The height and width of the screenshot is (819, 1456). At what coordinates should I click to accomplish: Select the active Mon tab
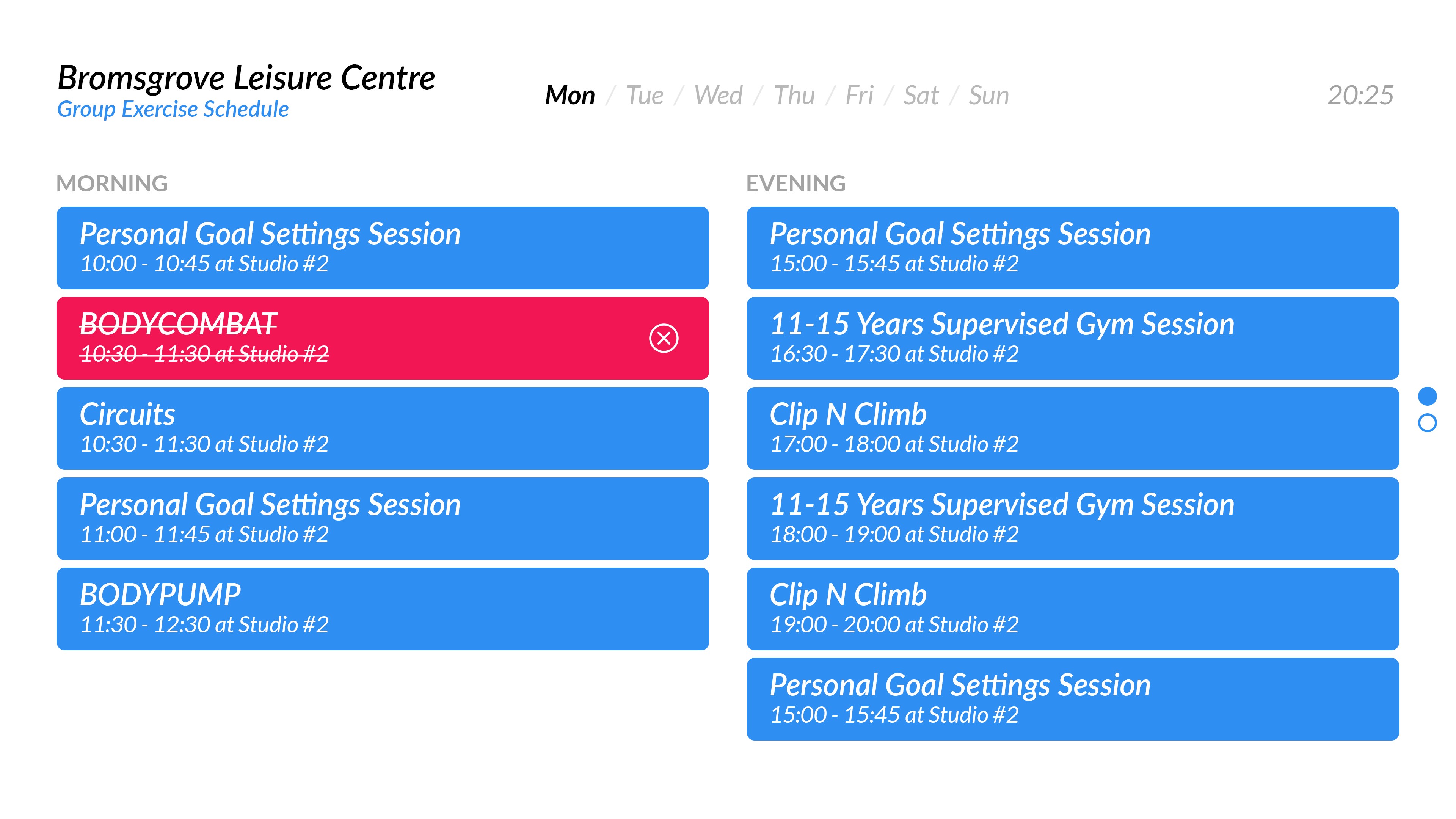[x=570, y=95]
